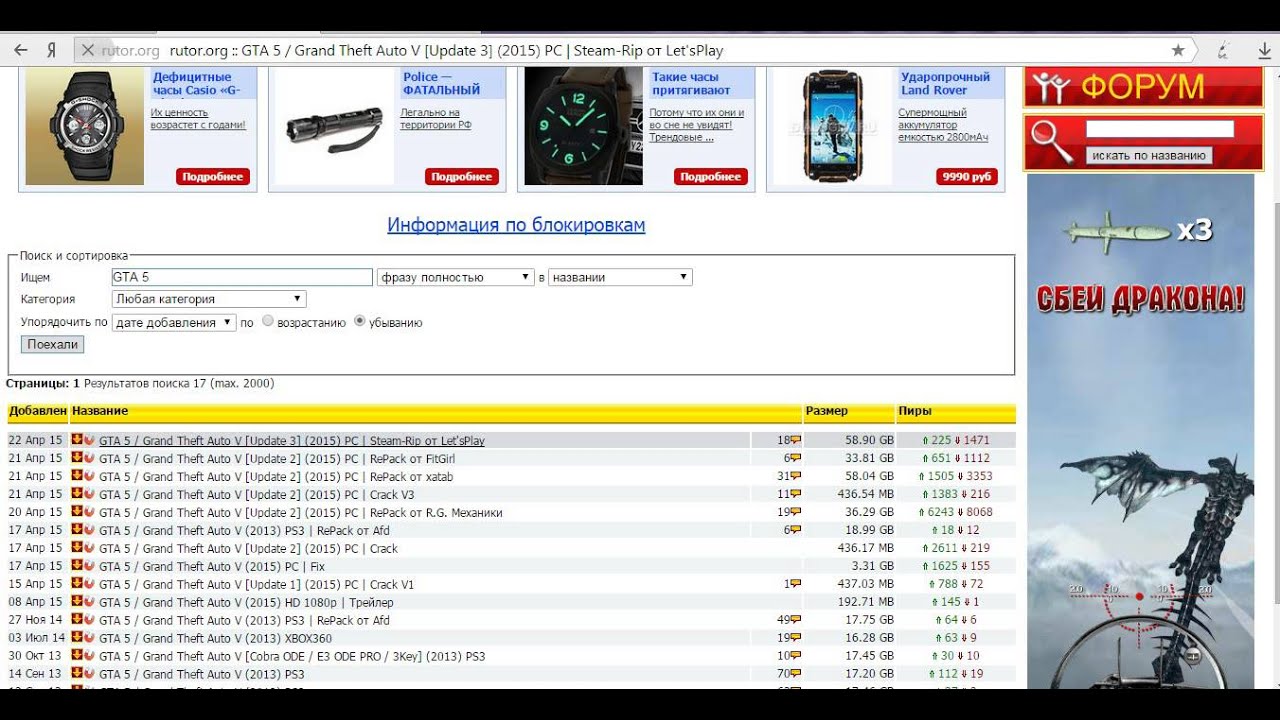The image size is (1280, 720).
Task: Click the Casio watch ad image
Action: click(x=85, y=127)
